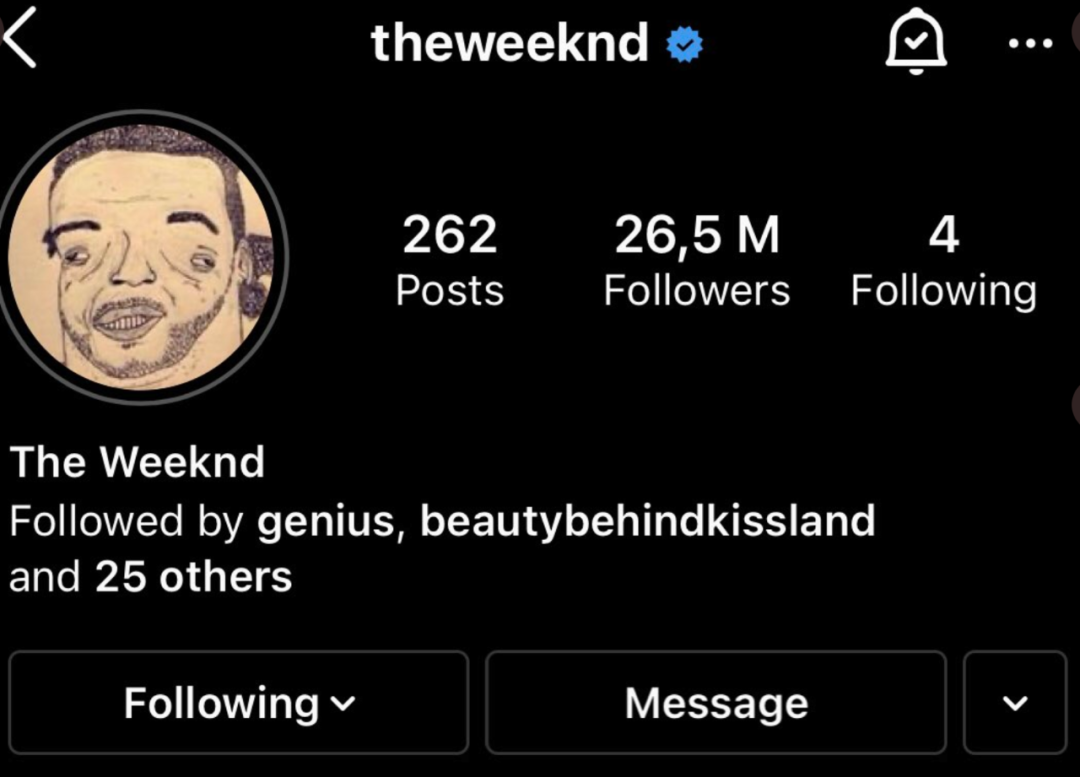Open the 4 Following list
Screen dimensions: 1080x777
(943, 260)
